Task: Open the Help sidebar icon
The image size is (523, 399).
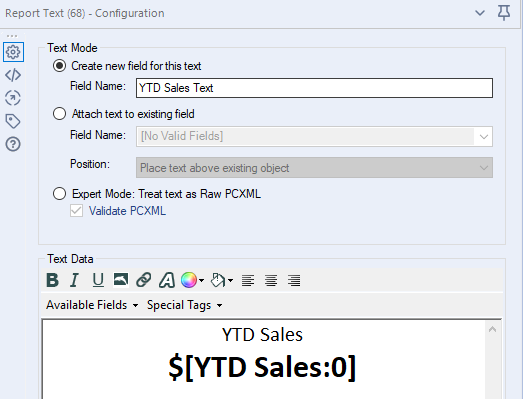Action: [x=13, y=144]
